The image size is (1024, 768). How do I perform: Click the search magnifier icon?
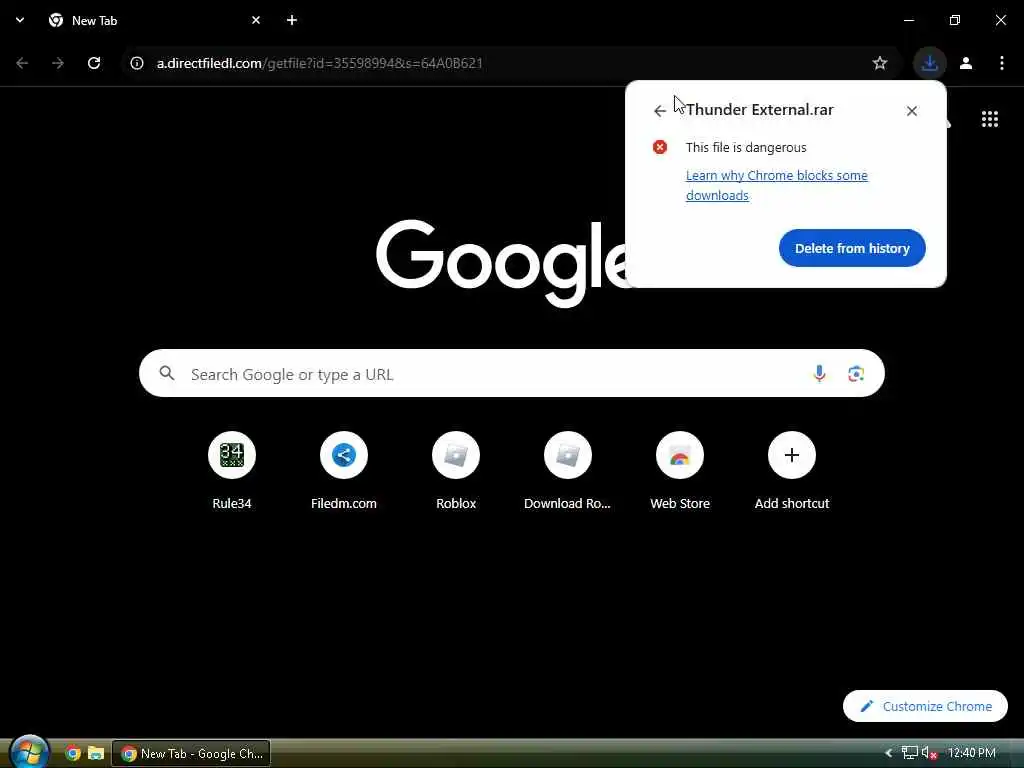point(167,374)
